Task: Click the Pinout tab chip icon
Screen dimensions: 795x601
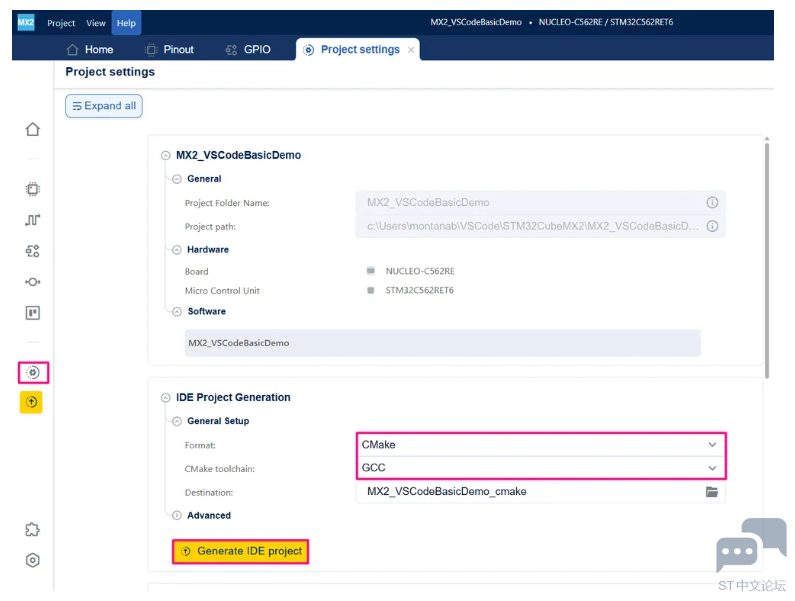Action: pyautogui.click(x=151, y=50)
